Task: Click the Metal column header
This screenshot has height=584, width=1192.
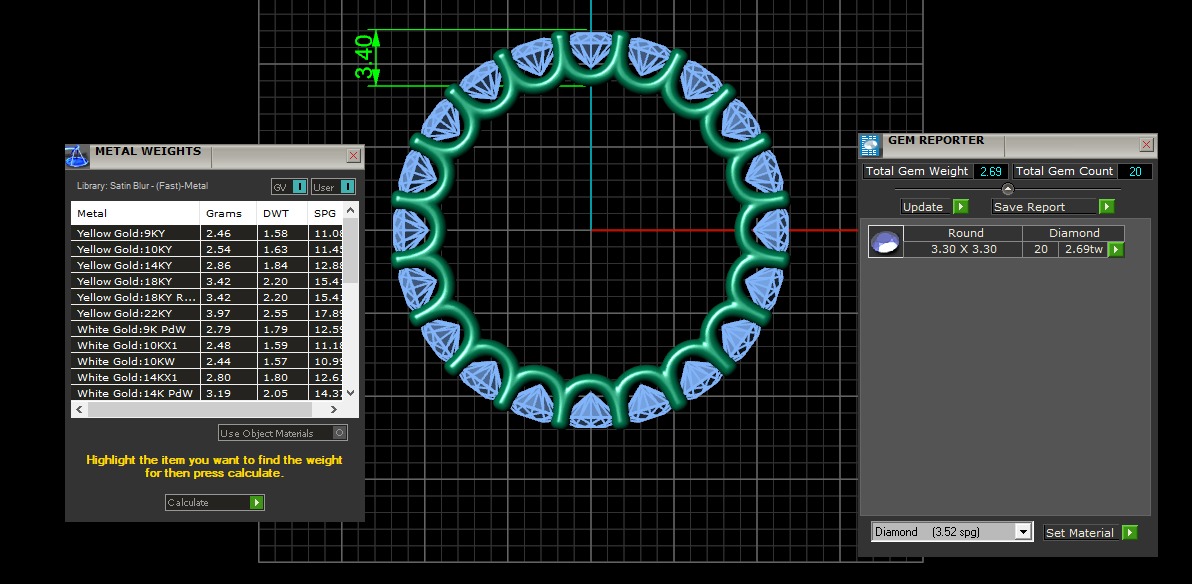Action: tap(135, 214)
